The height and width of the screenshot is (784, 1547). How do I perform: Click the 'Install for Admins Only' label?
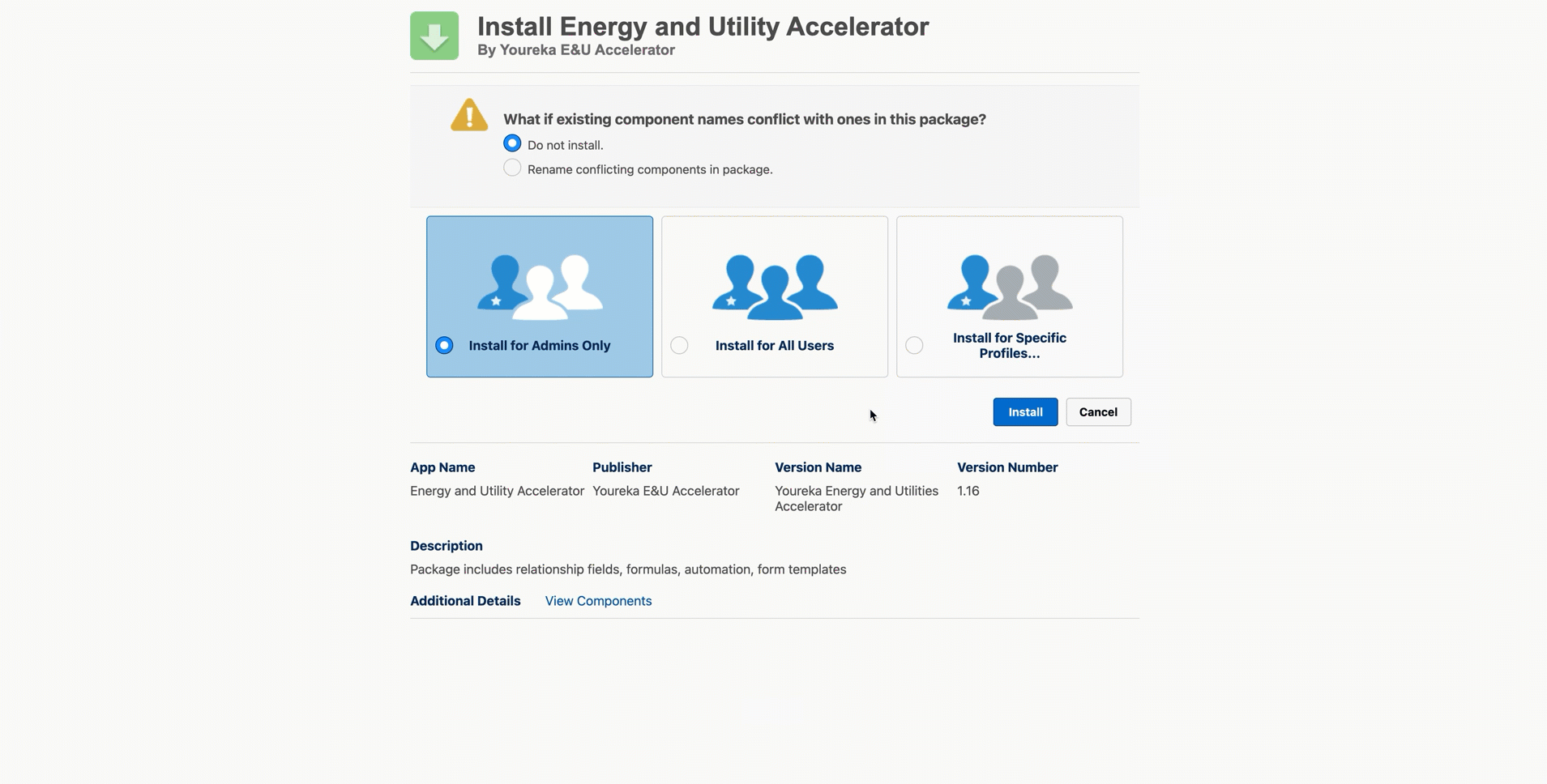tap(540, 345)
